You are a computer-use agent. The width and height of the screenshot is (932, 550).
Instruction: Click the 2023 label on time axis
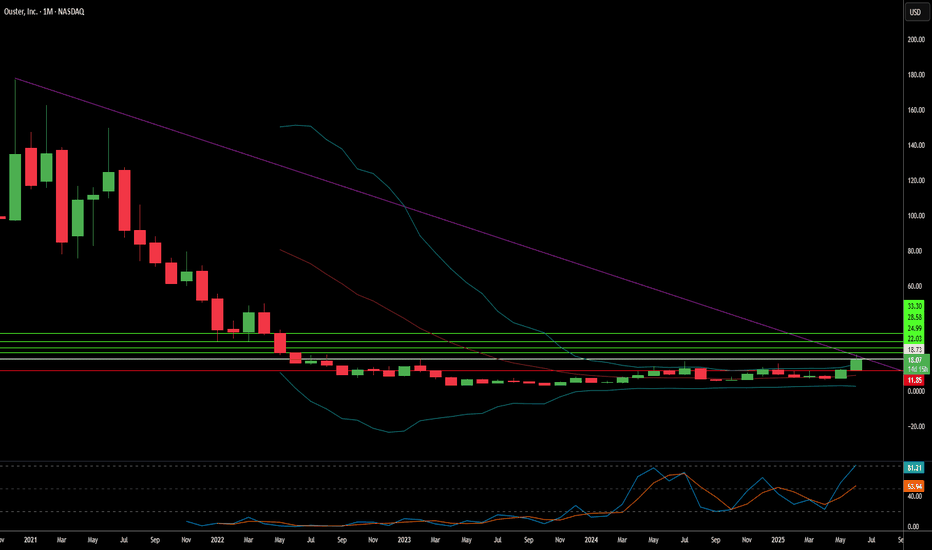[x=404, y=540]
